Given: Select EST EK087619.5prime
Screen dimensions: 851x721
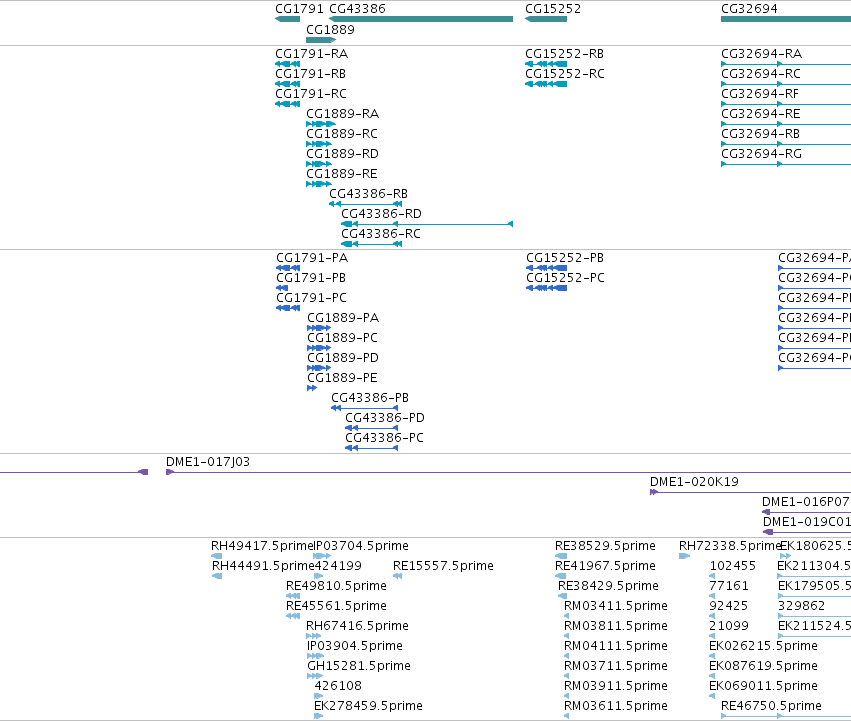Looking at the screenshot, I should [x=763, y=667].
